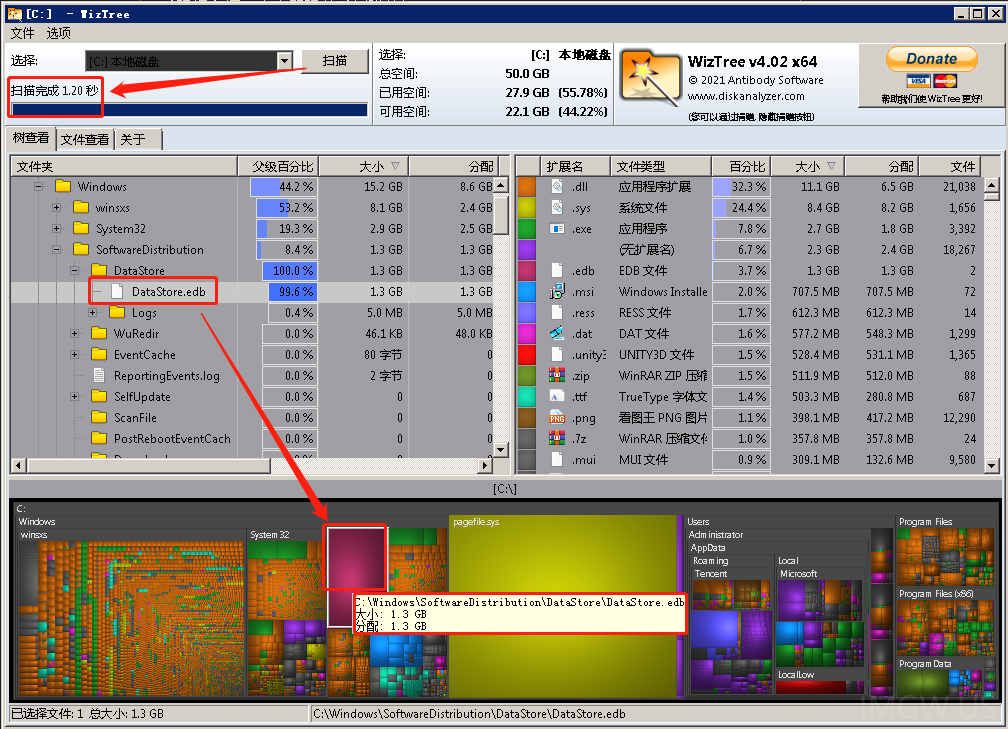Click the .png image file icon
The image size is (1008, 729).
pos(557,418)
